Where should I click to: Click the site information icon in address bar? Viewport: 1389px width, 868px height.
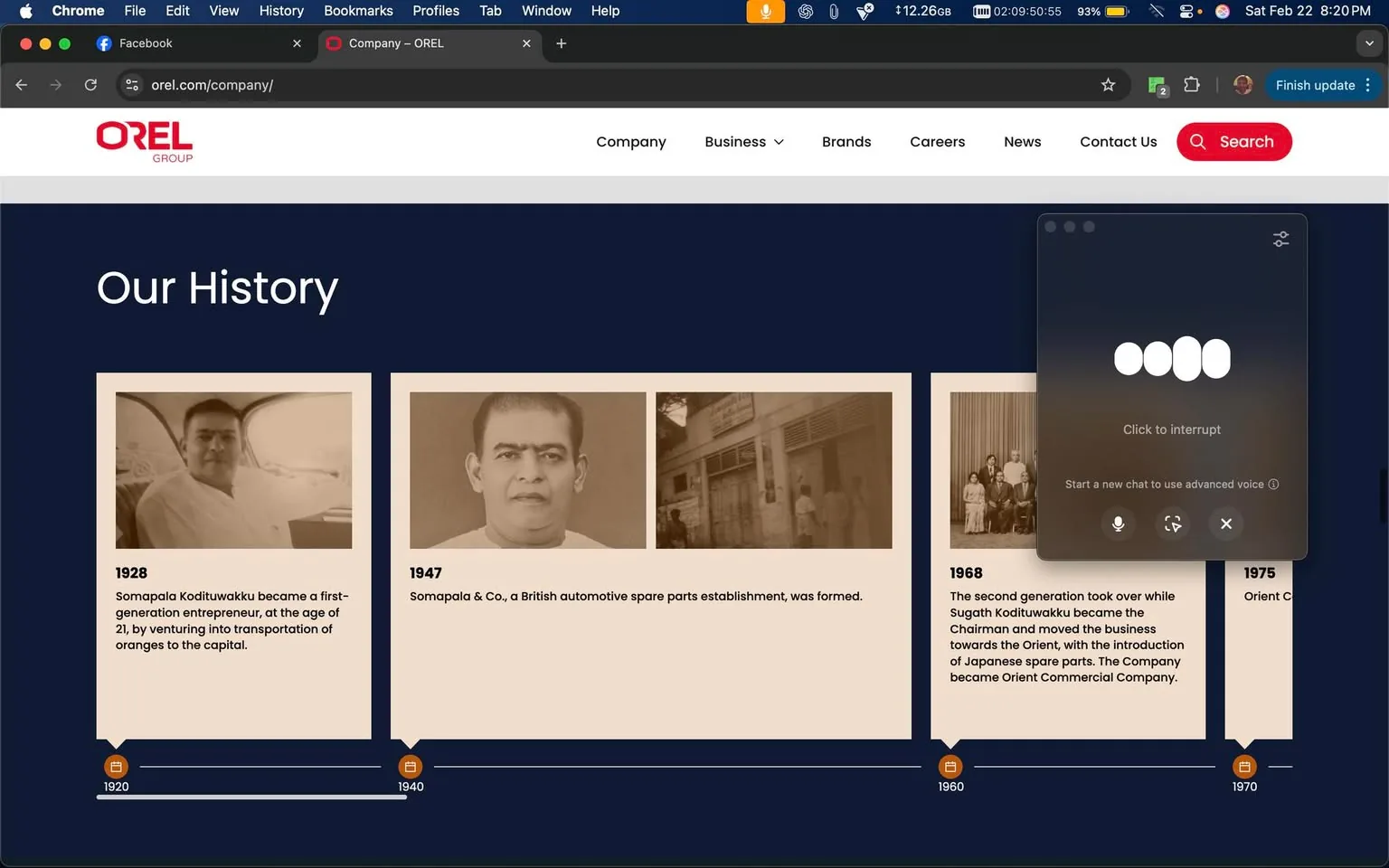tap(131, 84)
